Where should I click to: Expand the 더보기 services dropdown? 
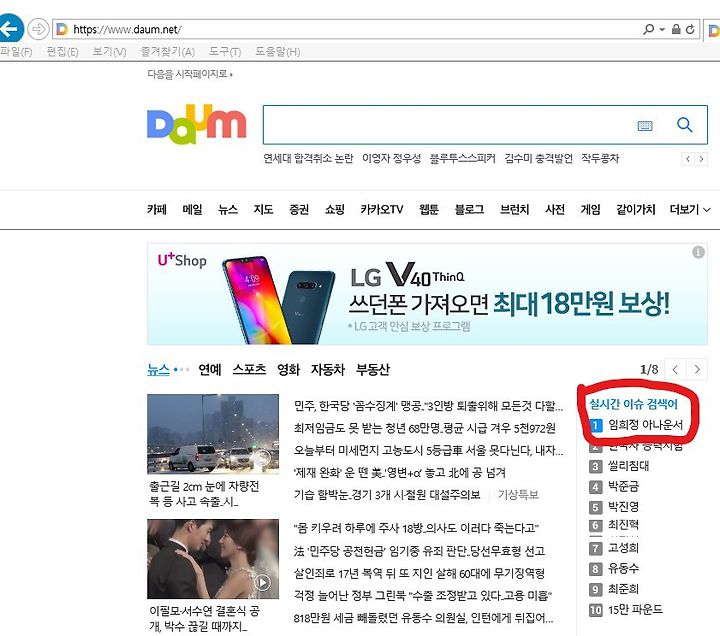coord(690,209)
